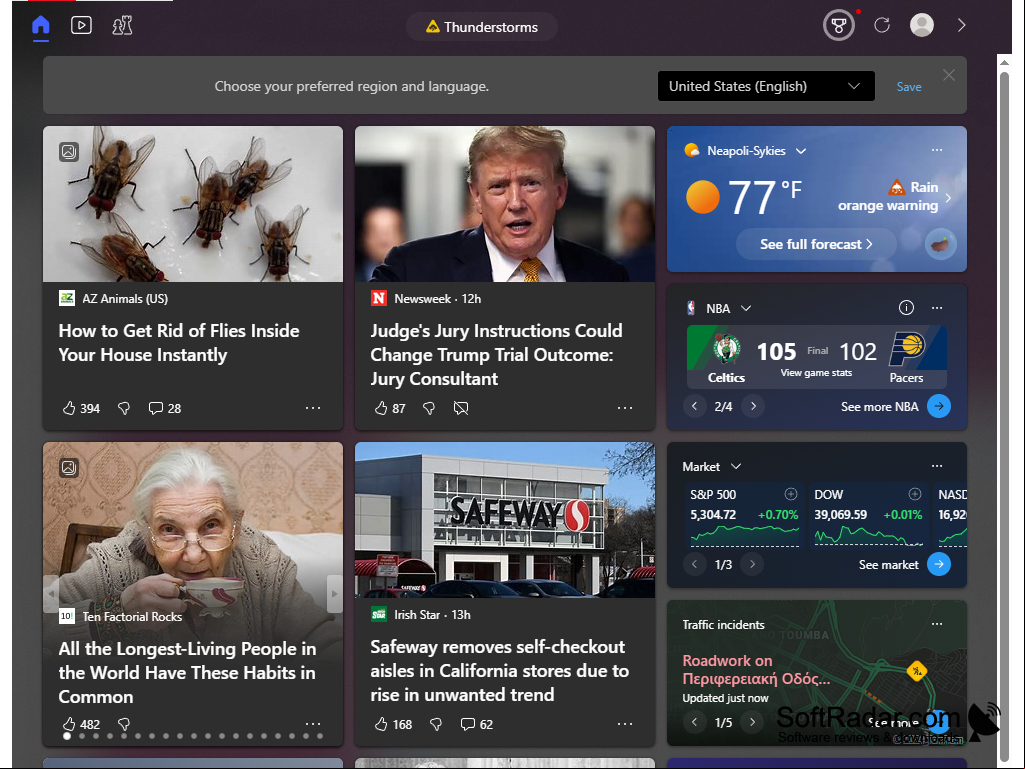Image resolution: width=1025 pixels, height=769 pixels.
Task: Open the user profile avatar
Action: (x=922, y=26)
